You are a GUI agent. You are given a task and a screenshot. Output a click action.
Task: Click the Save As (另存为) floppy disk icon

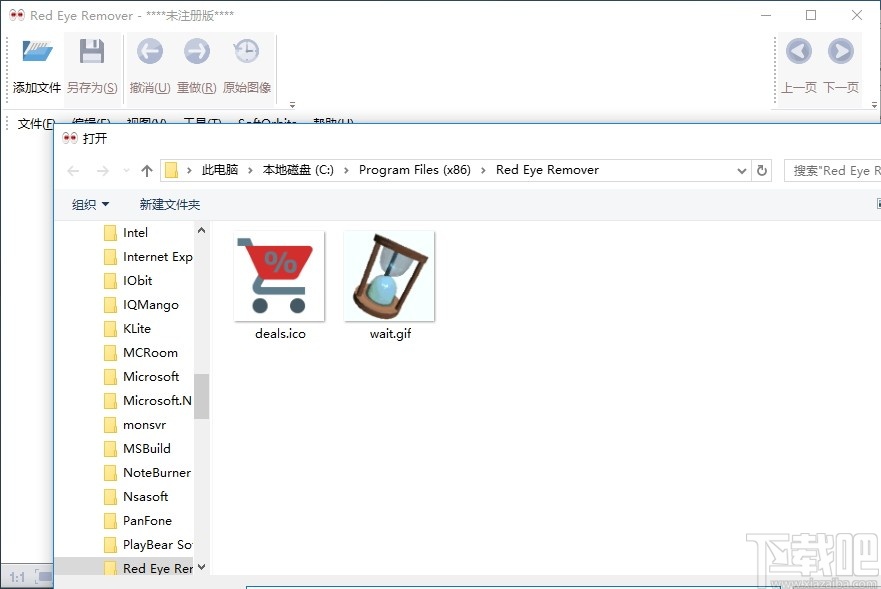tap(92, 52)
